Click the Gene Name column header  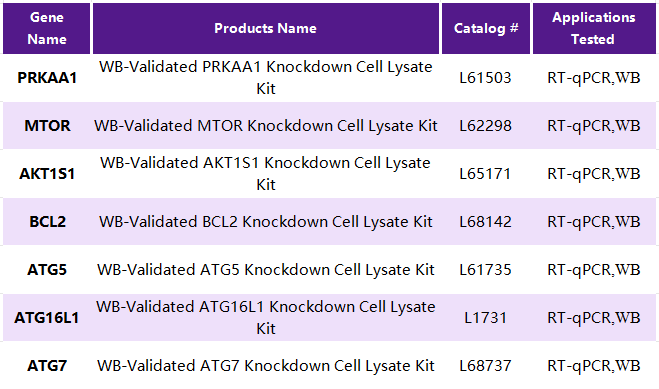47,28
